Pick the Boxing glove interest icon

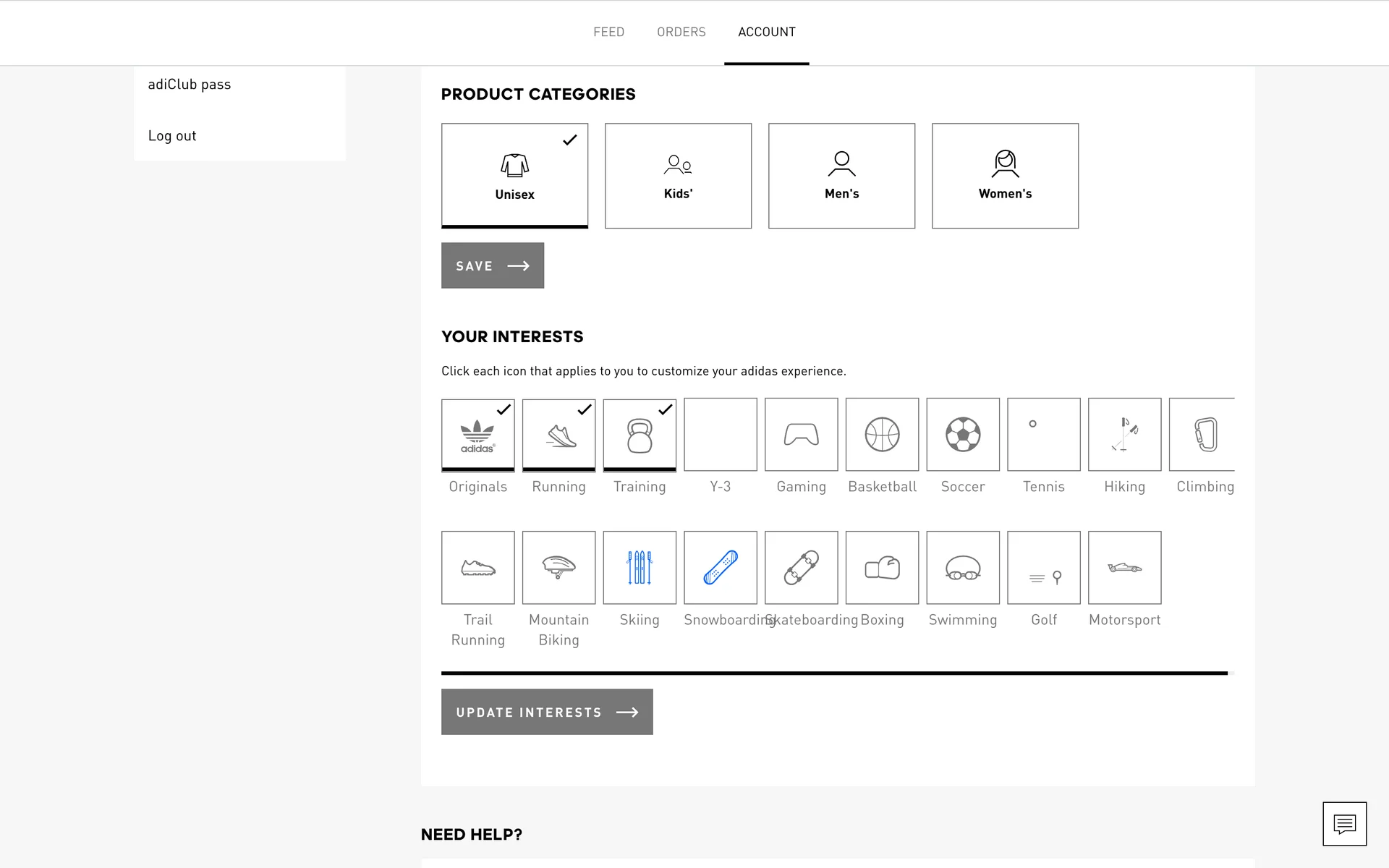click(x=882, y=568)
